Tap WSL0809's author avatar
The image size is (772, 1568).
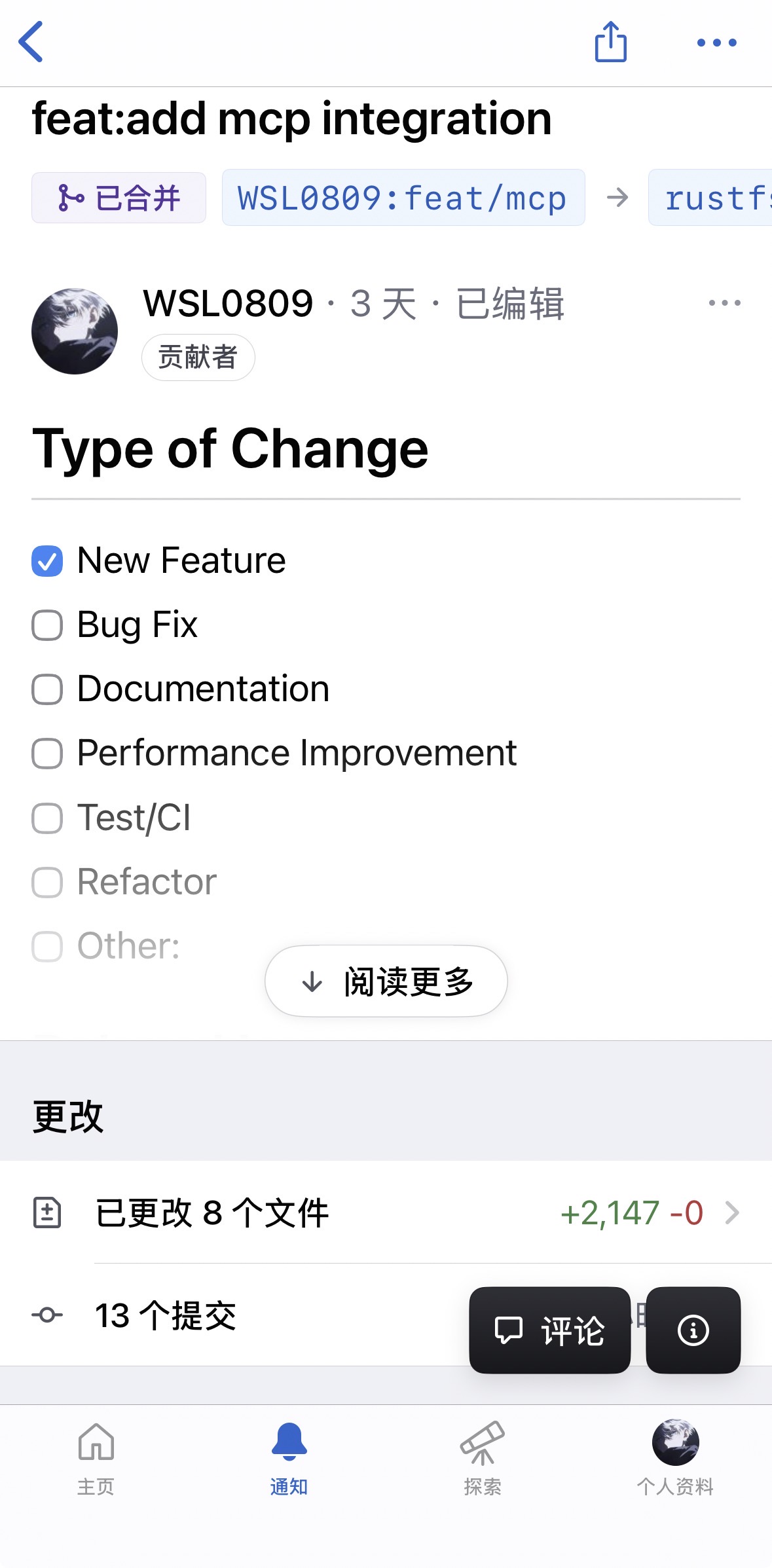(75, 331)
